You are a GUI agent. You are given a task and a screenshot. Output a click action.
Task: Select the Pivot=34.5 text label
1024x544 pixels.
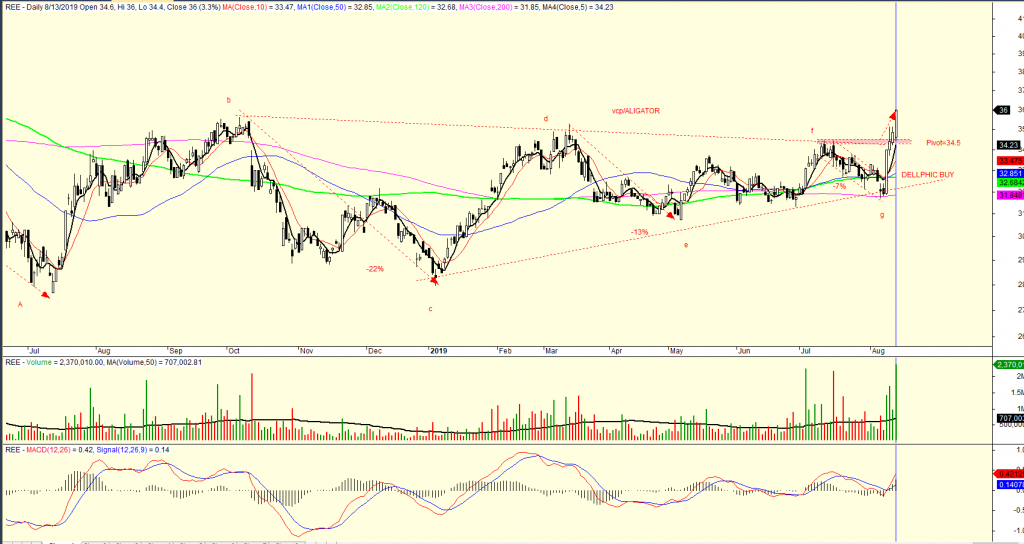942,143
